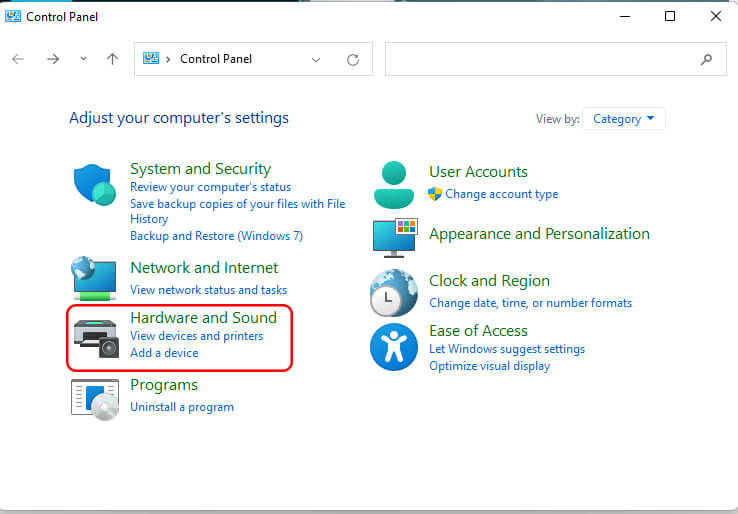The image size is (738, 514).
Task: Open the View by Category dropdown
Action: pyautogui.click(x=623, y=119)
